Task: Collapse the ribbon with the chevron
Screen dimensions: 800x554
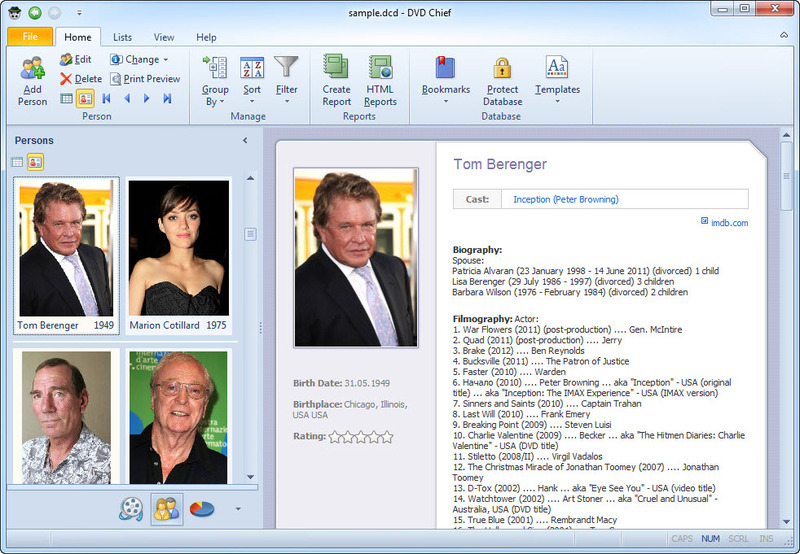Action: click(x=784, y=35)
